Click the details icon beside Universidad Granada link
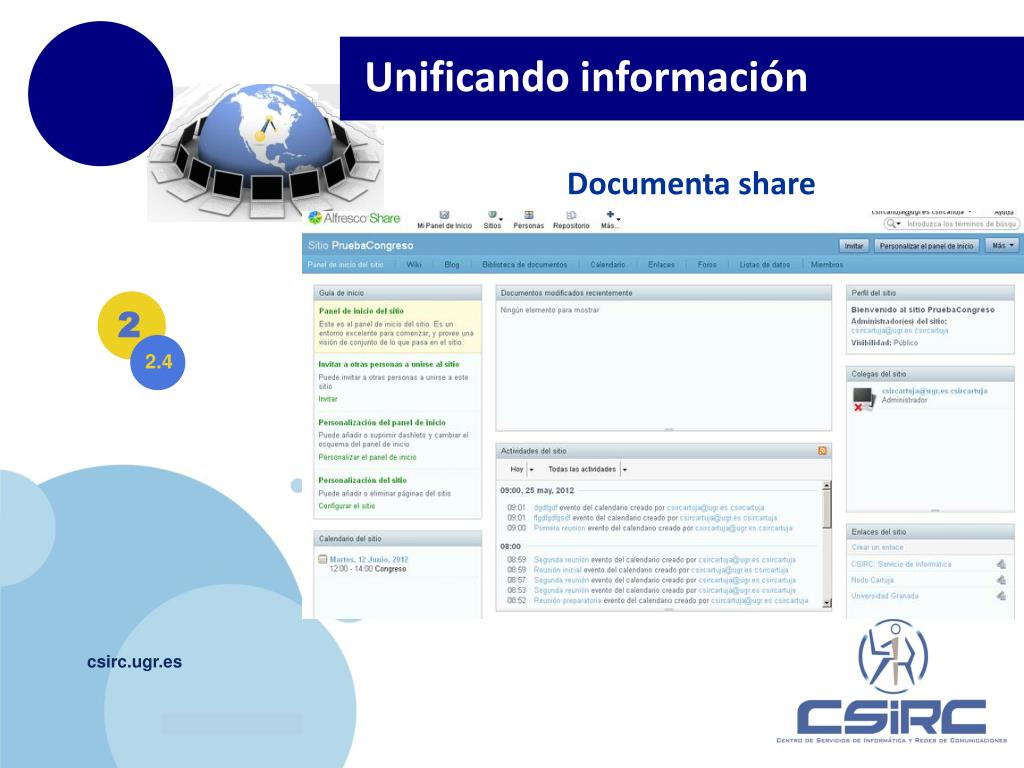1024x768 pixels. coord(1000,596)
